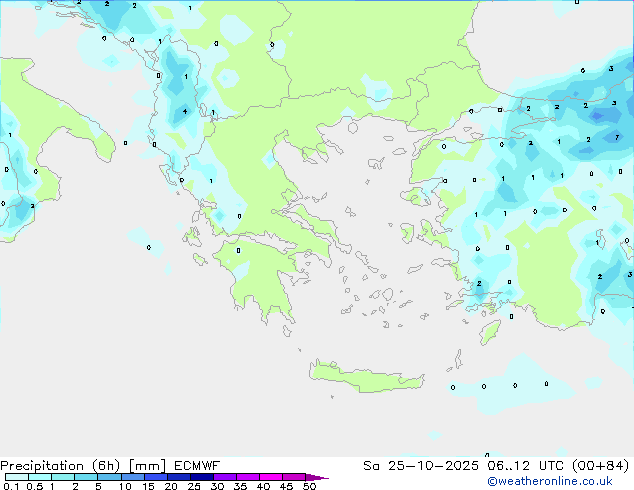Click the legend scale label 45
Image resolution: width=634 pixels, height=490 pixels.
click(286, 486)
